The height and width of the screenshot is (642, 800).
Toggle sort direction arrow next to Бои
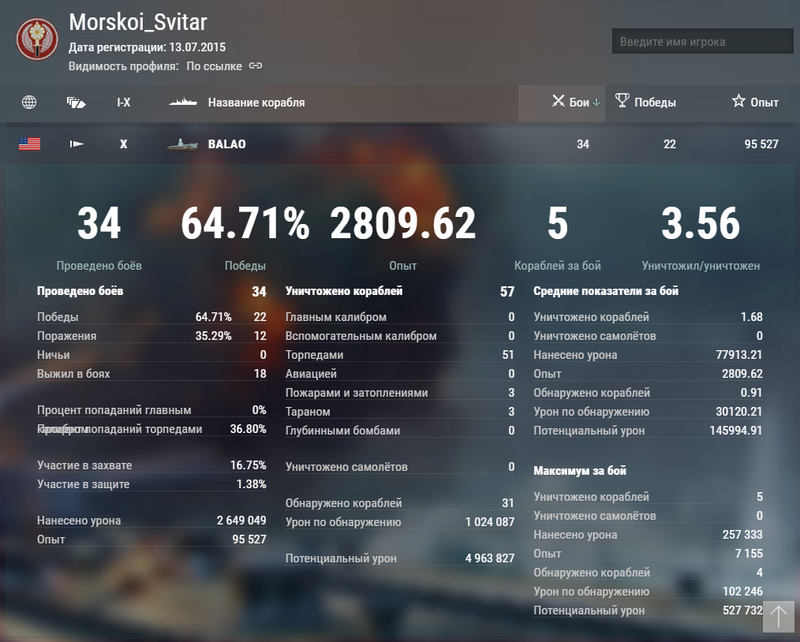click(x=597, y=102)
